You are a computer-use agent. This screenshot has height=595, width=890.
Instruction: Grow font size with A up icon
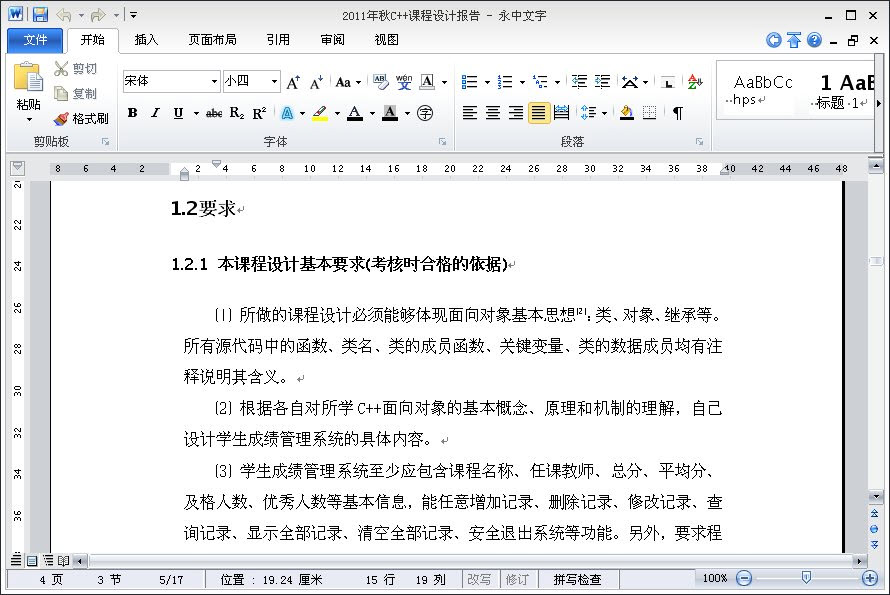(x=293, y=82)
